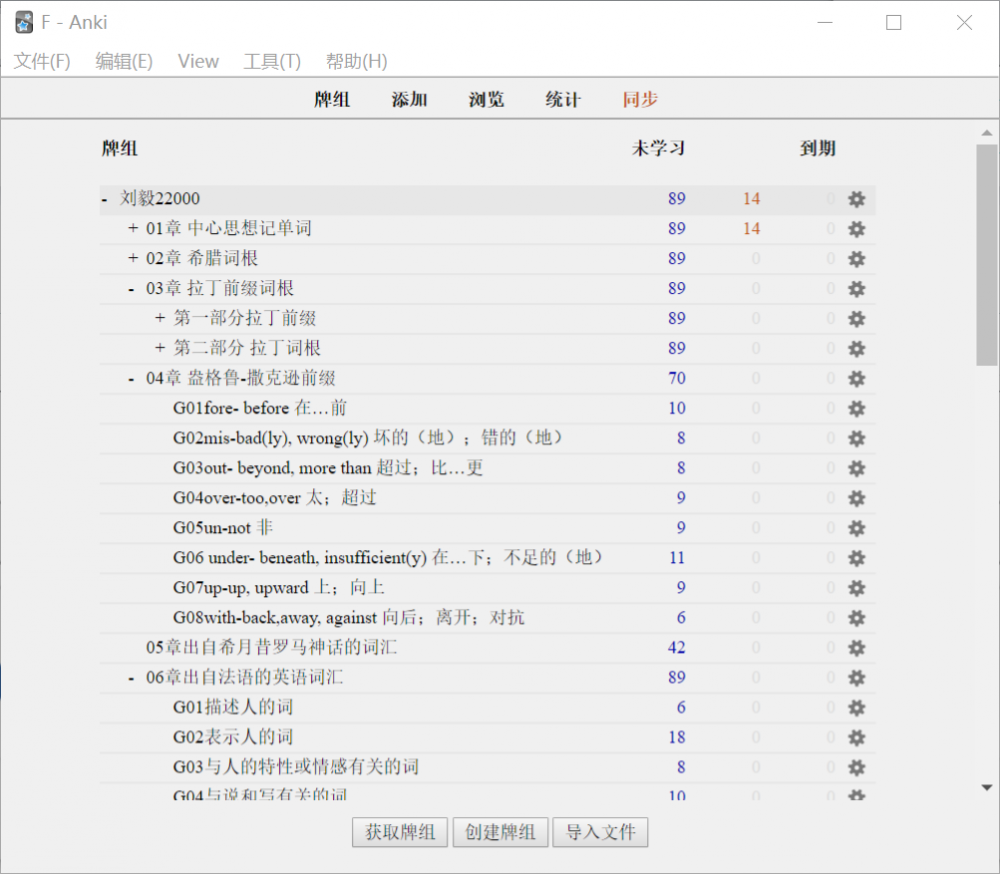1000x874 pixels.
Task: Collapse the 刘毅22000 deck tree
Action: click(105, 200)
